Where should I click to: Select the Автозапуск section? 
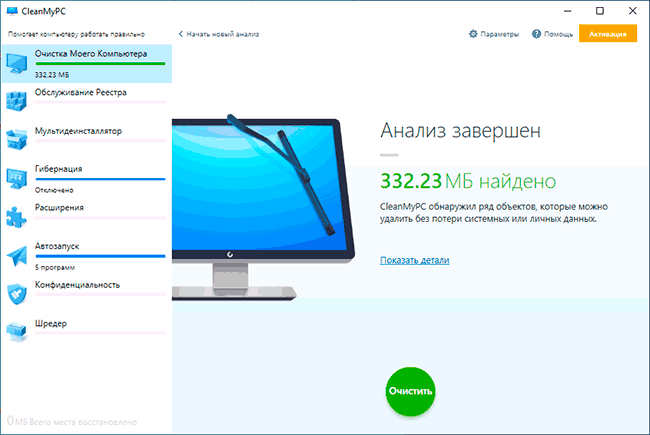pos(86,256)
